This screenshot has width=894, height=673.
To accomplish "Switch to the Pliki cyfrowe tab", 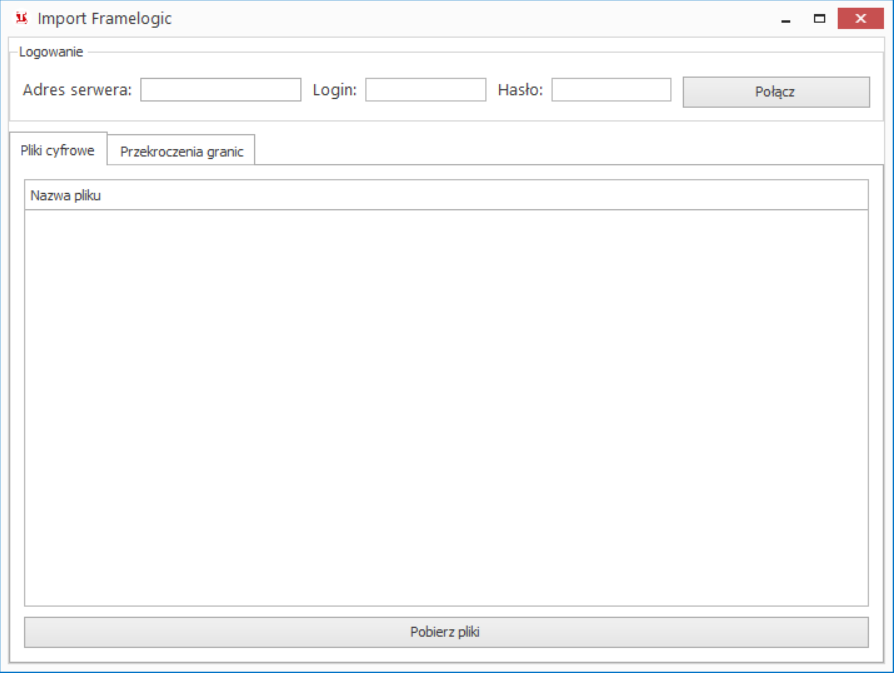I will pyautogui.click(x=58, y=150).
